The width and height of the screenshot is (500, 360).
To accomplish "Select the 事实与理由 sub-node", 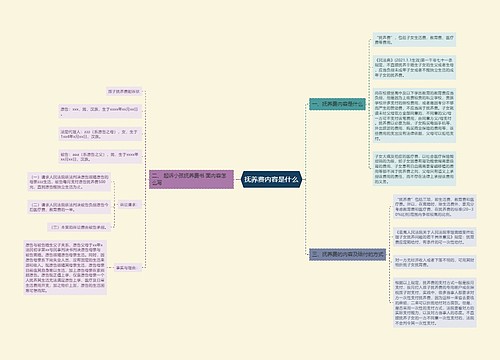I will (x=128, y=268).
